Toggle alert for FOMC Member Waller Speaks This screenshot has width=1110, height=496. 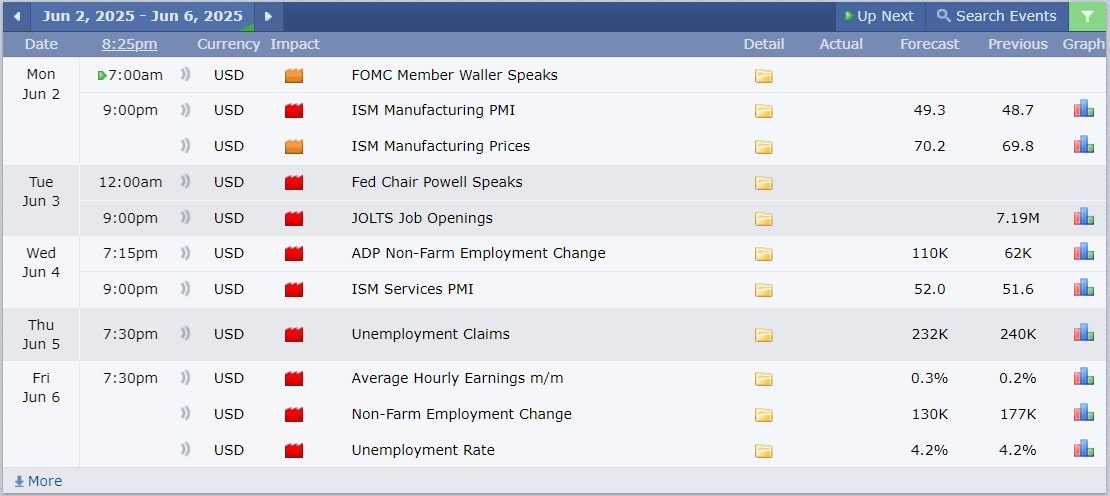pos(185,74)
